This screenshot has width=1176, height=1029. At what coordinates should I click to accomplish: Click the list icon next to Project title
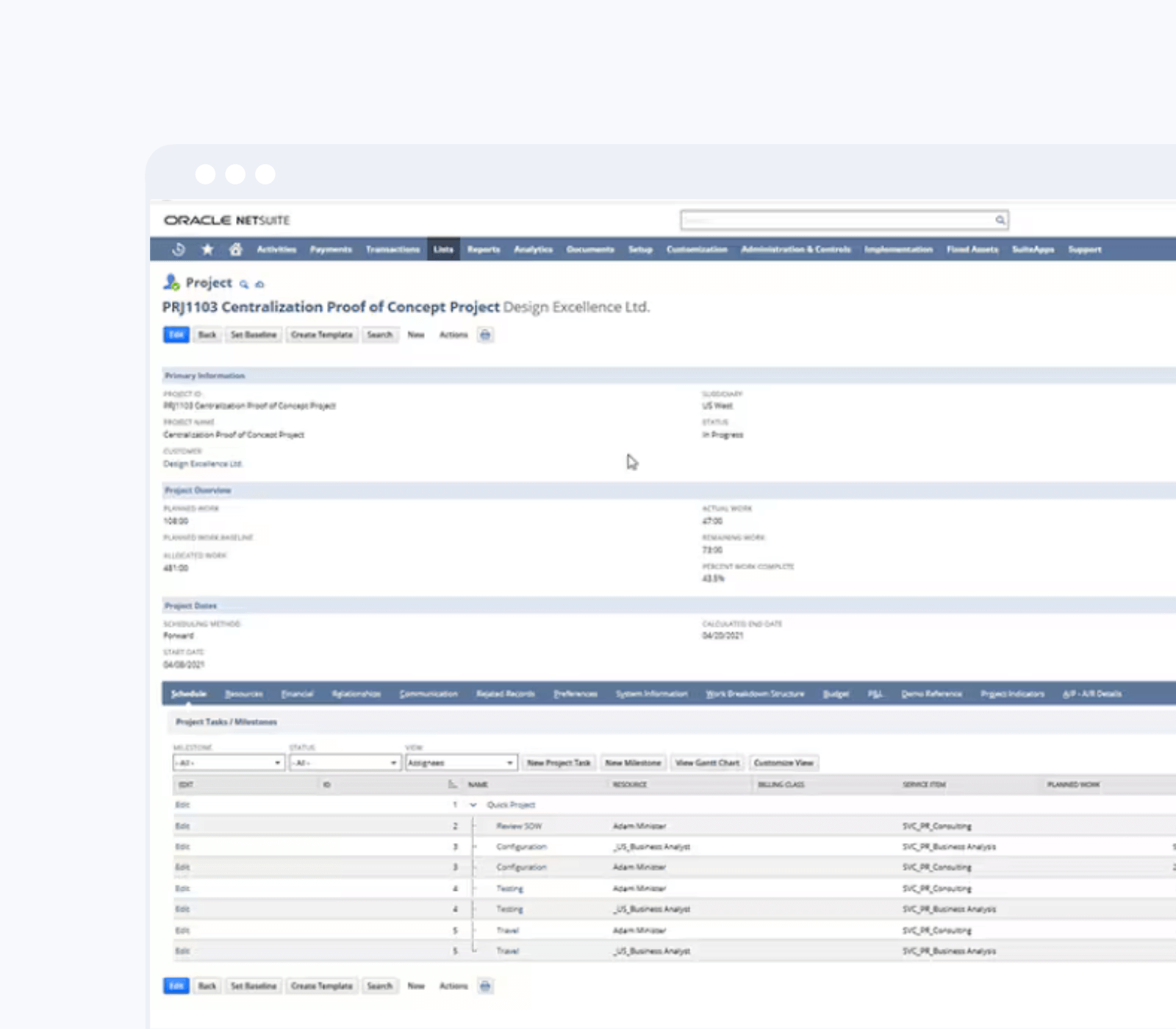(259, 284)
